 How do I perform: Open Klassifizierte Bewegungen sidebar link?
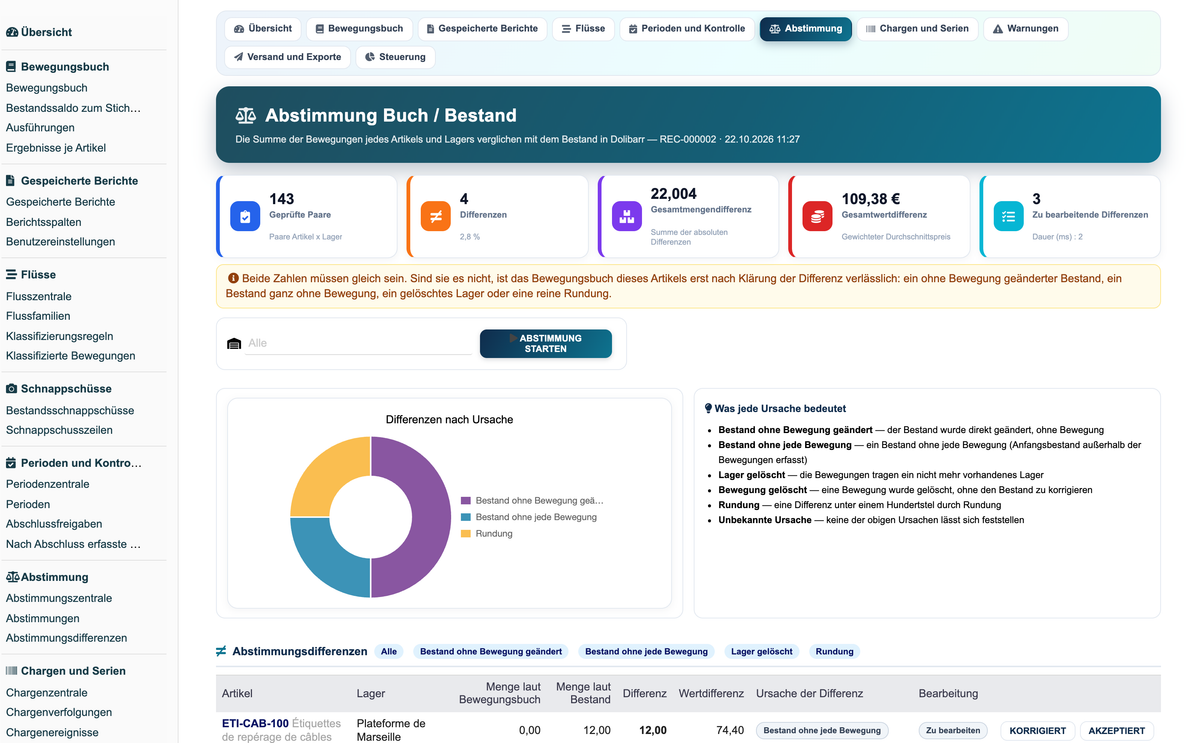(x=71, y=356)
